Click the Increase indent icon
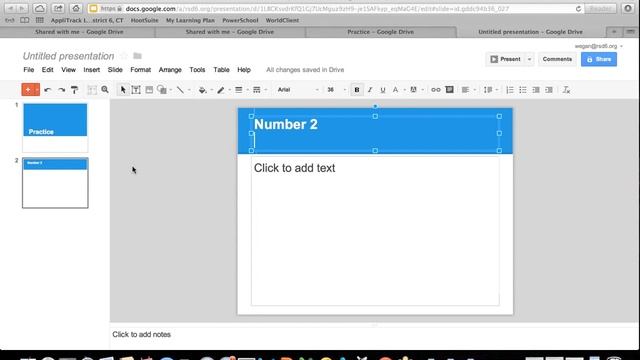 (549, 90)
